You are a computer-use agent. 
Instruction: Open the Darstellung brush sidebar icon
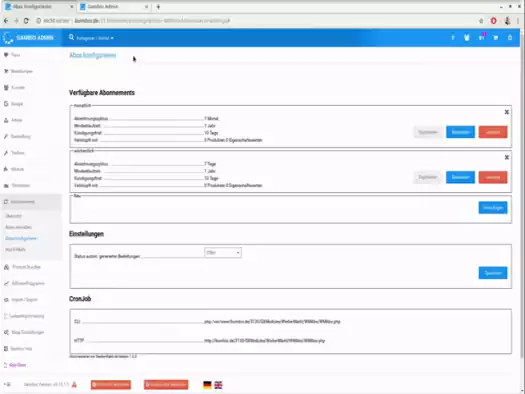point(6,136)
